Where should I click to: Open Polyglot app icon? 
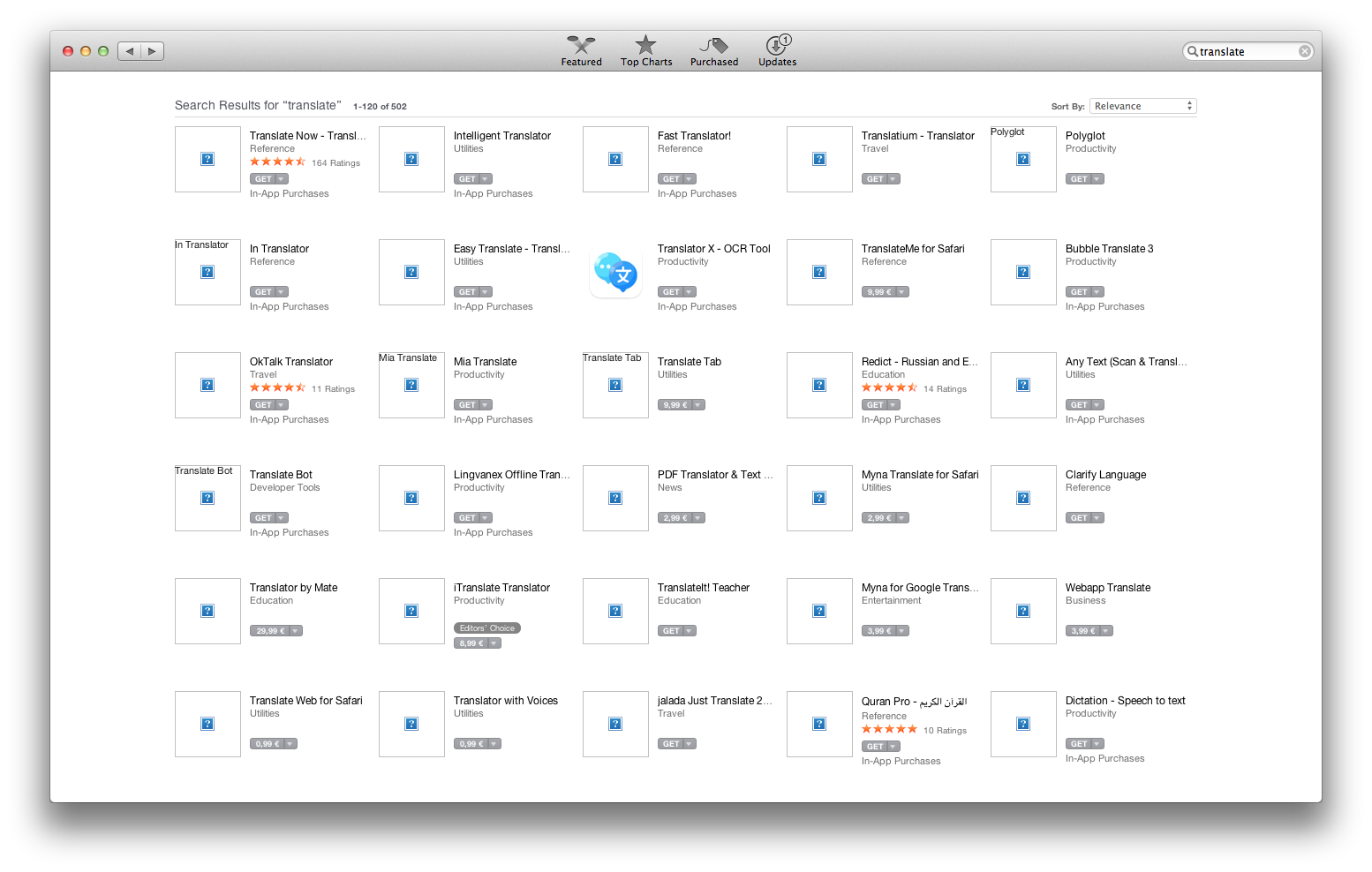pos(1023,159)
